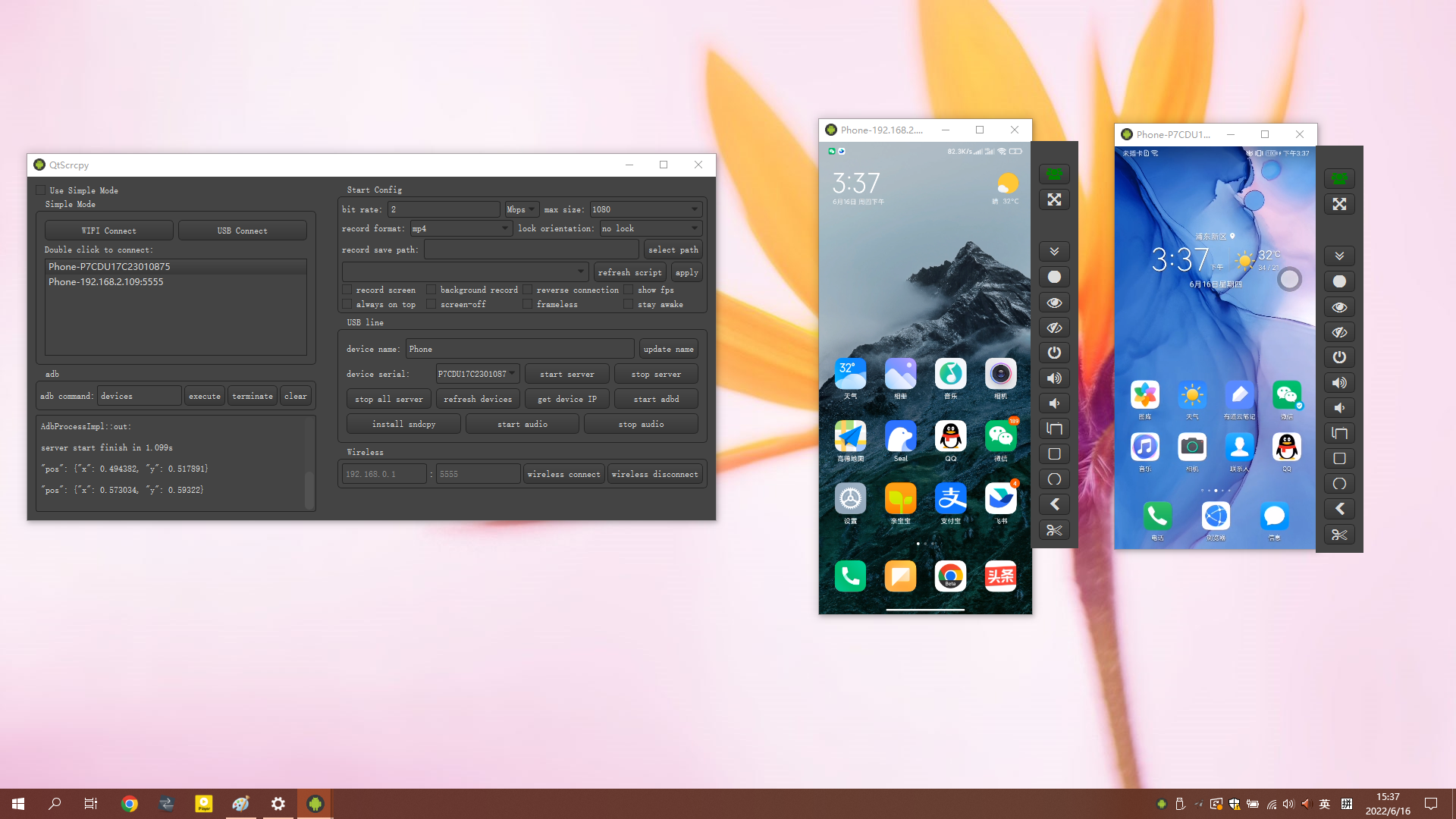Open Alipay app on left phone screen

[x=950, y=499]
